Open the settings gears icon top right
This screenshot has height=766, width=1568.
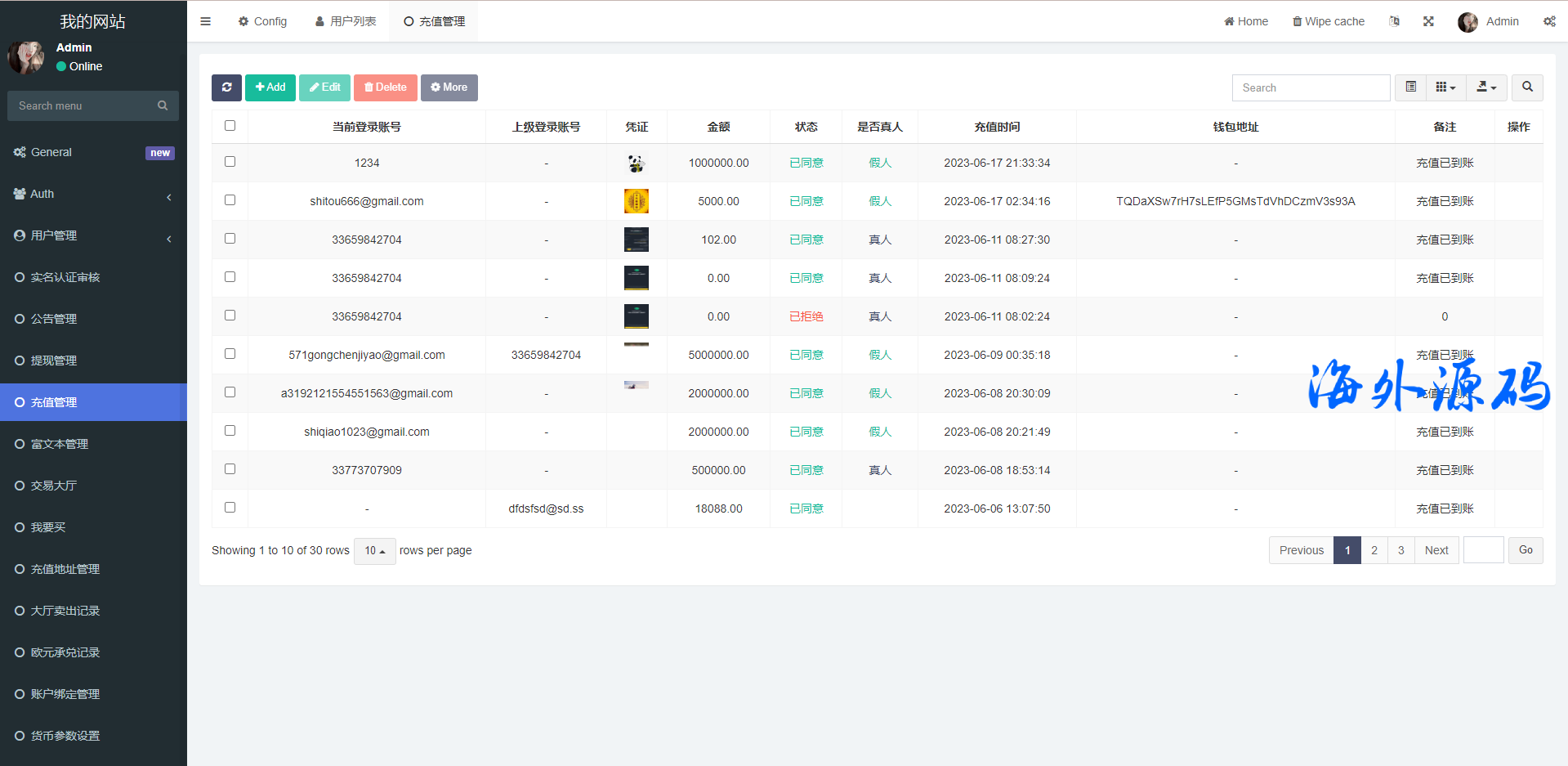[x=1549, y=21]
